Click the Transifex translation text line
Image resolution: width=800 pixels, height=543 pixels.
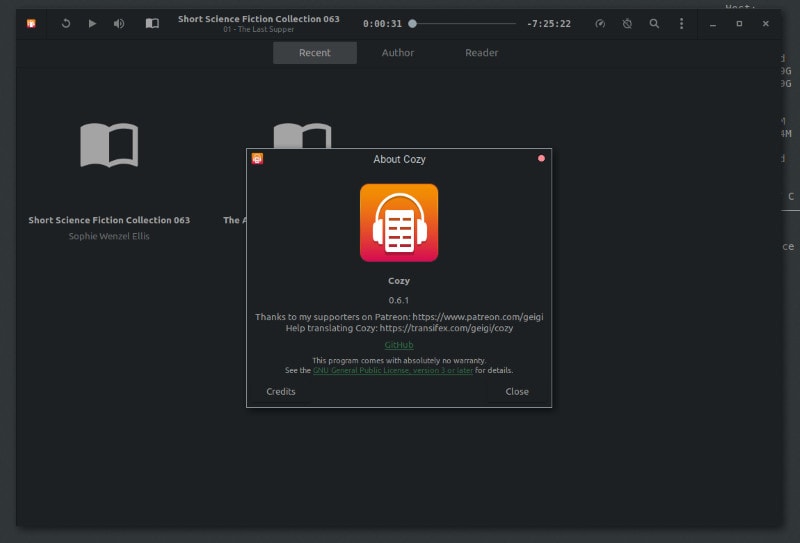pyautogui.click(x=399, y=328)
